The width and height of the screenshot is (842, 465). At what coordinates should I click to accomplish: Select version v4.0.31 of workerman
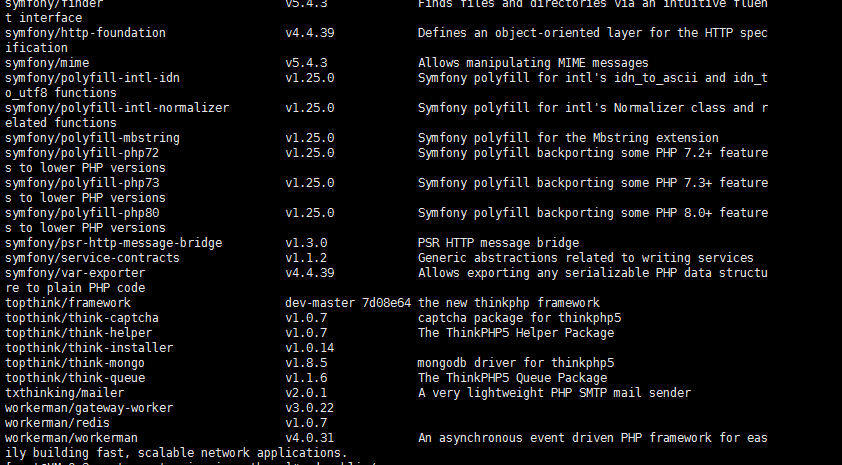pyautogui.click(x=310, y=439)
